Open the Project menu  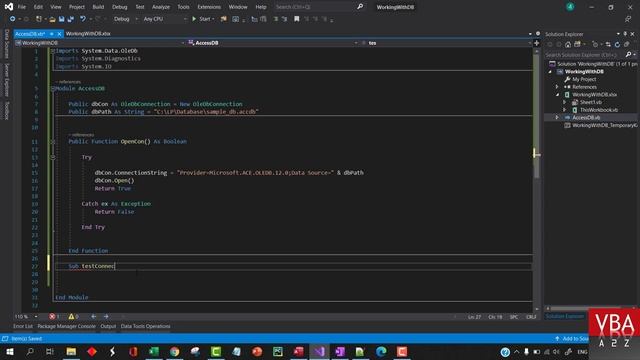coord(77,7)
